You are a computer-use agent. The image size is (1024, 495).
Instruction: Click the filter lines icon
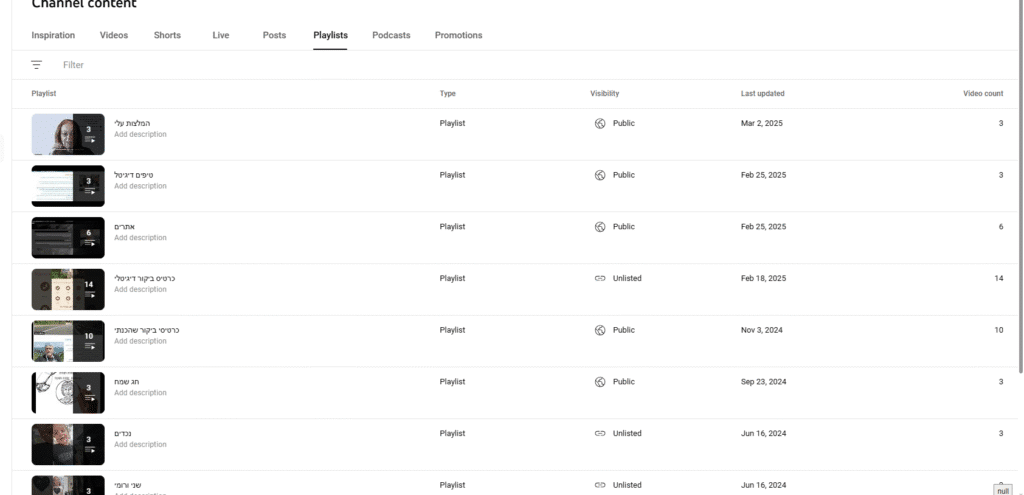[x=37, y=65]
